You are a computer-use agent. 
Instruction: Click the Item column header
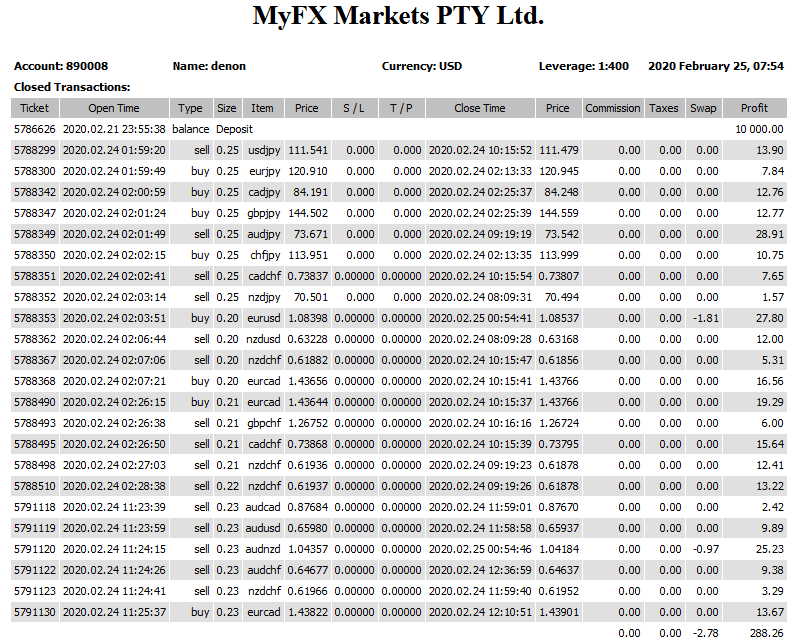tap(262, 108)
